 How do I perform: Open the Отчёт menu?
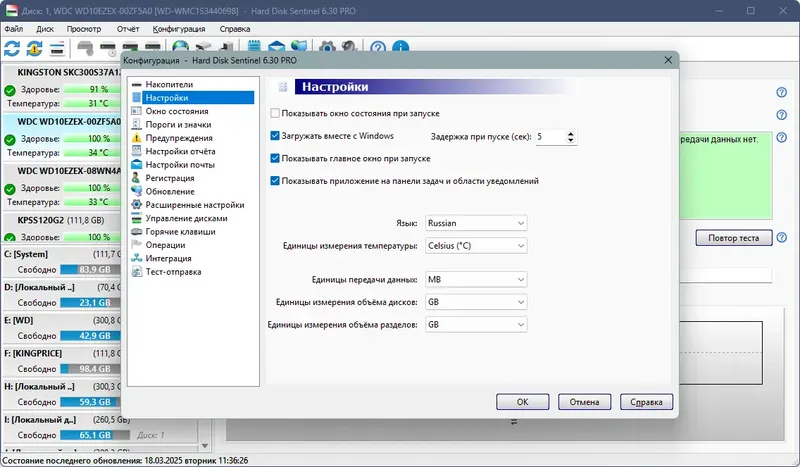click(x=128, y=29)
